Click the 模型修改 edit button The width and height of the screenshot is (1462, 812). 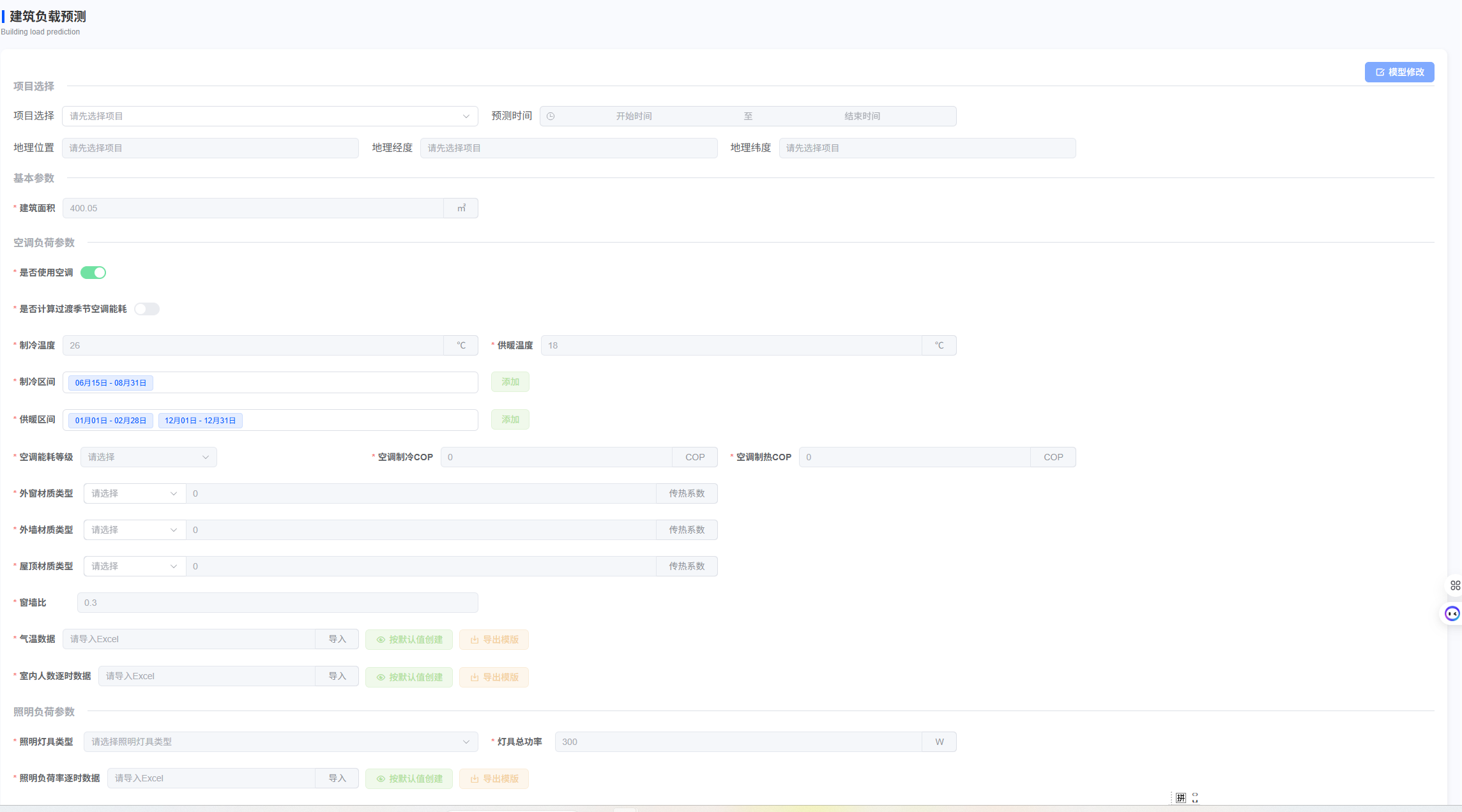click(1399, 72)
